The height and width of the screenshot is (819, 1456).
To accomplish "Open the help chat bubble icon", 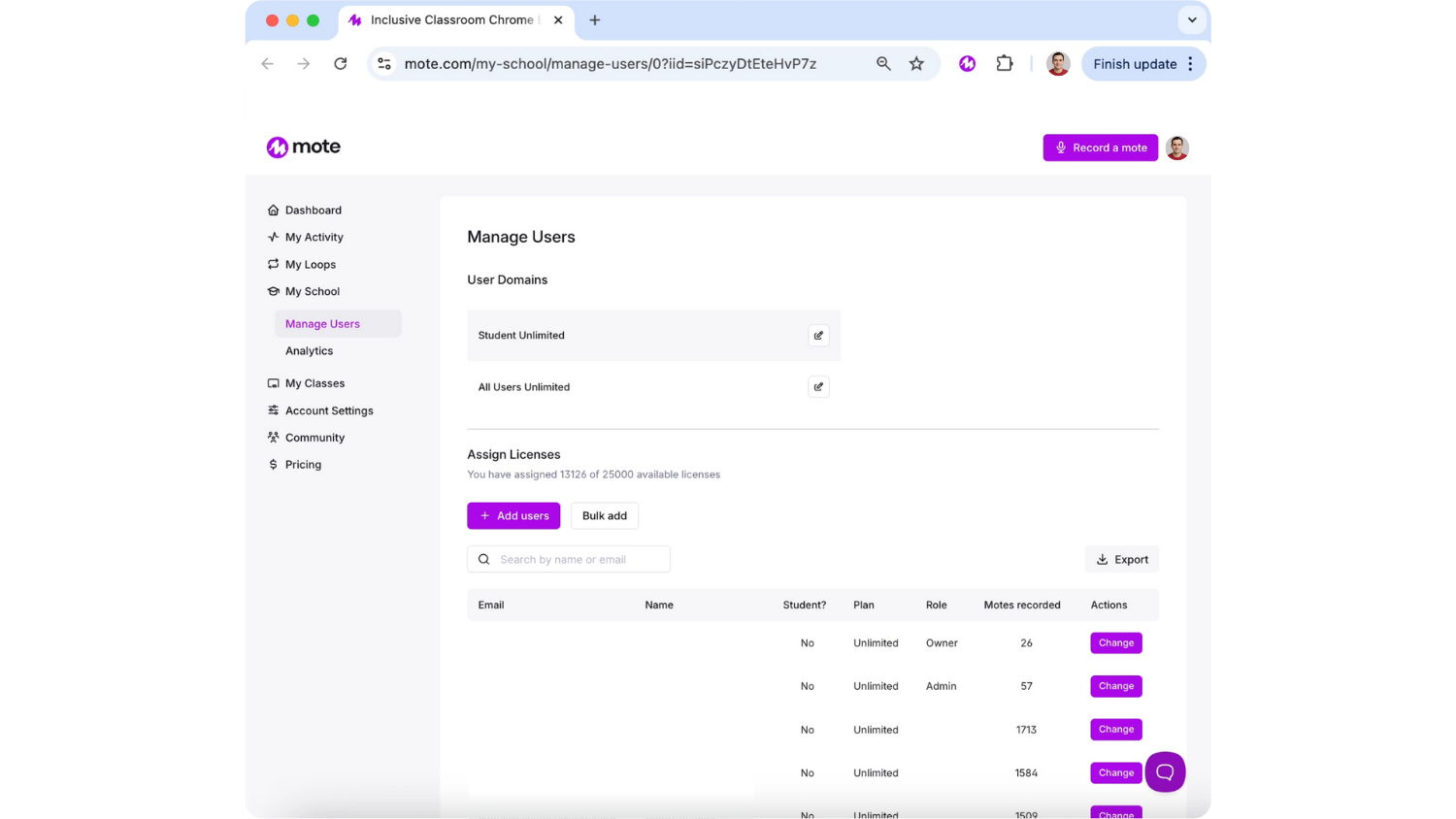I will [1165, 771].
